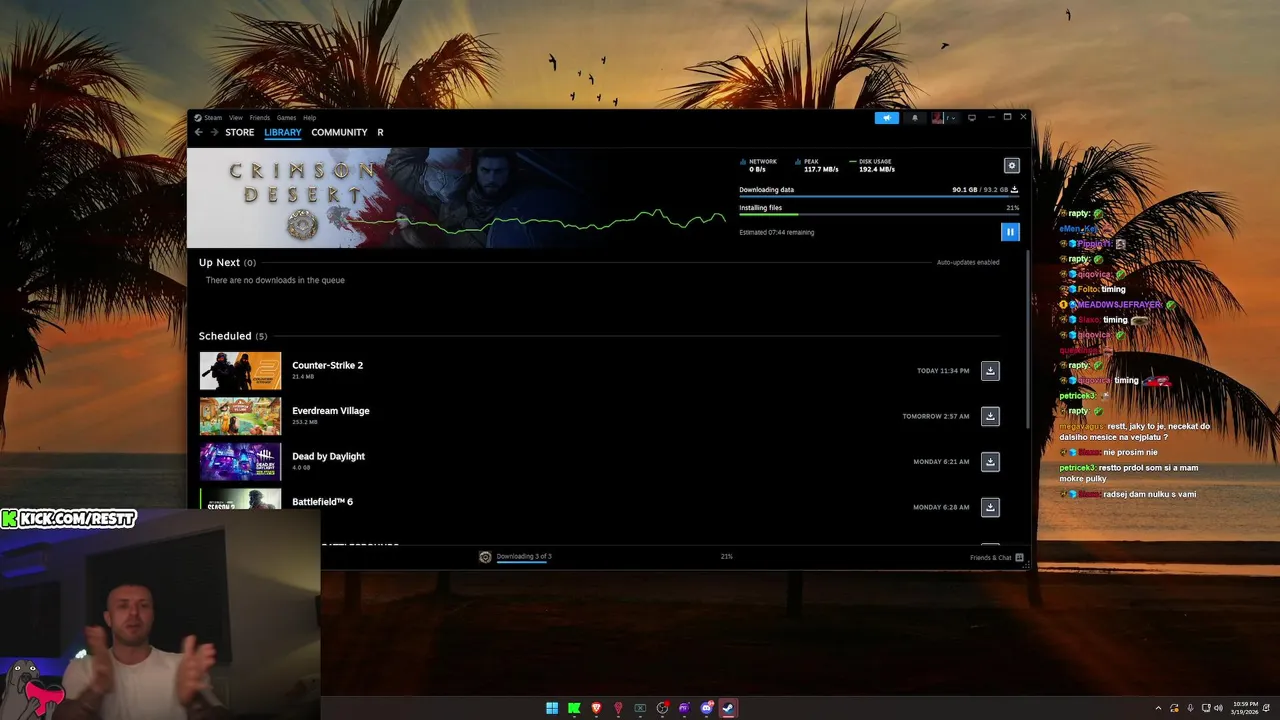The width and height of the screenshot is (1280, 720).
Task: Click the microphone icon in system tray
Action: [x=1189, y=708]
